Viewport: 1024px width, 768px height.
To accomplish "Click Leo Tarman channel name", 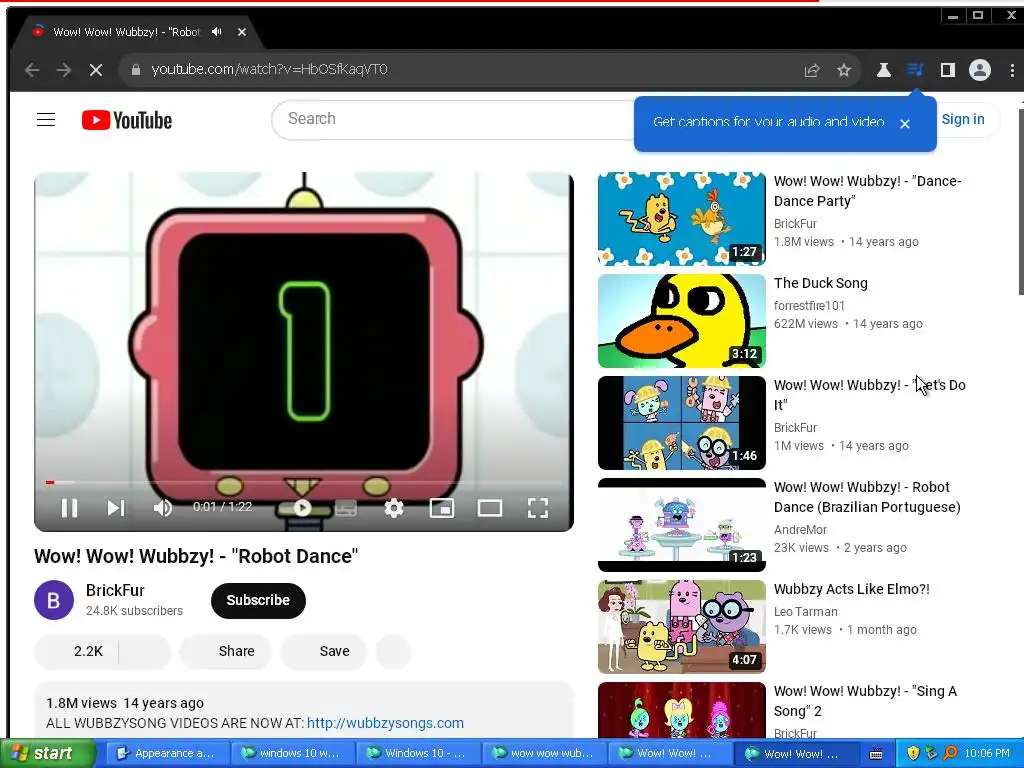I will point(805,612).
